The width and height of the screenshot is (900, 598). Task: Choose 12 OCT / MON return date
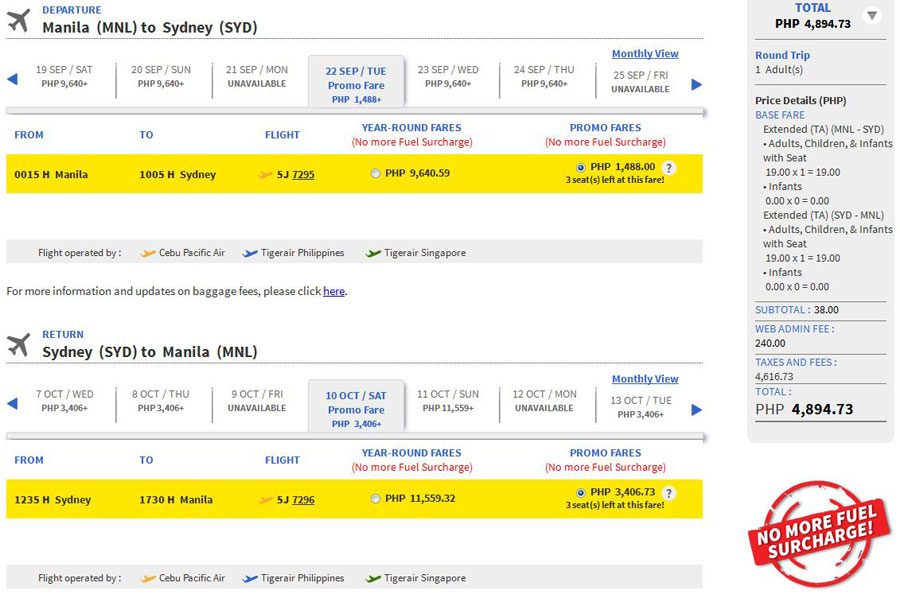[544, 401]
